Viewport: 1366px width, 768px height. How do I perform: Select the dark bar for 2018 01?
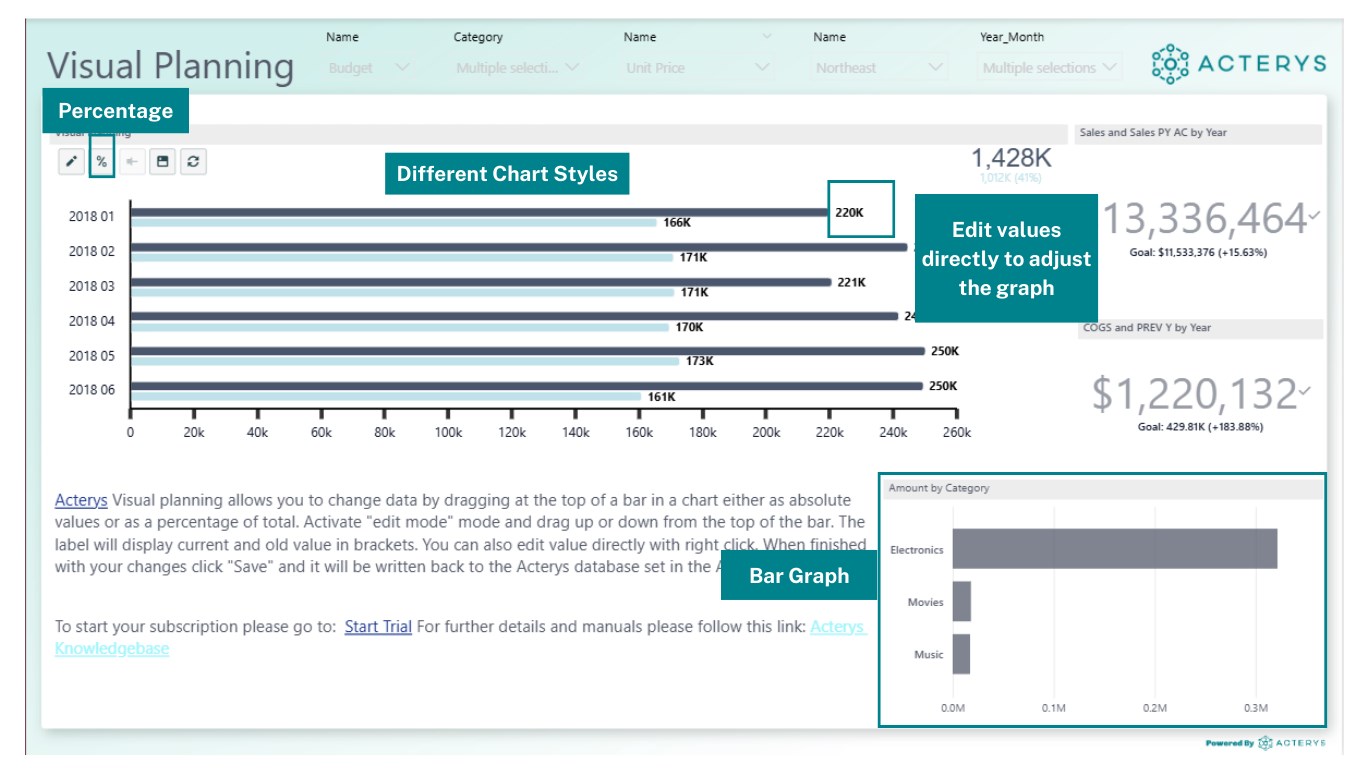click(481, 212)
